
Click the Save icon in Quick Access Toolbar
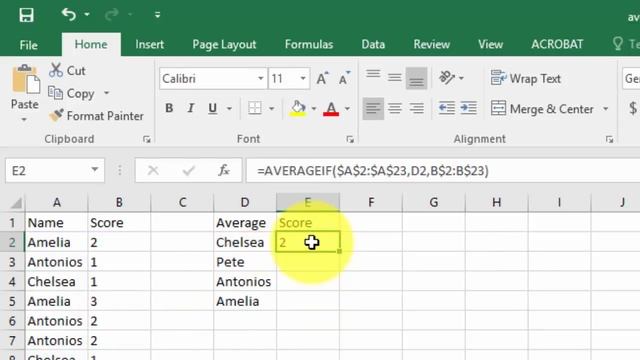27,16
